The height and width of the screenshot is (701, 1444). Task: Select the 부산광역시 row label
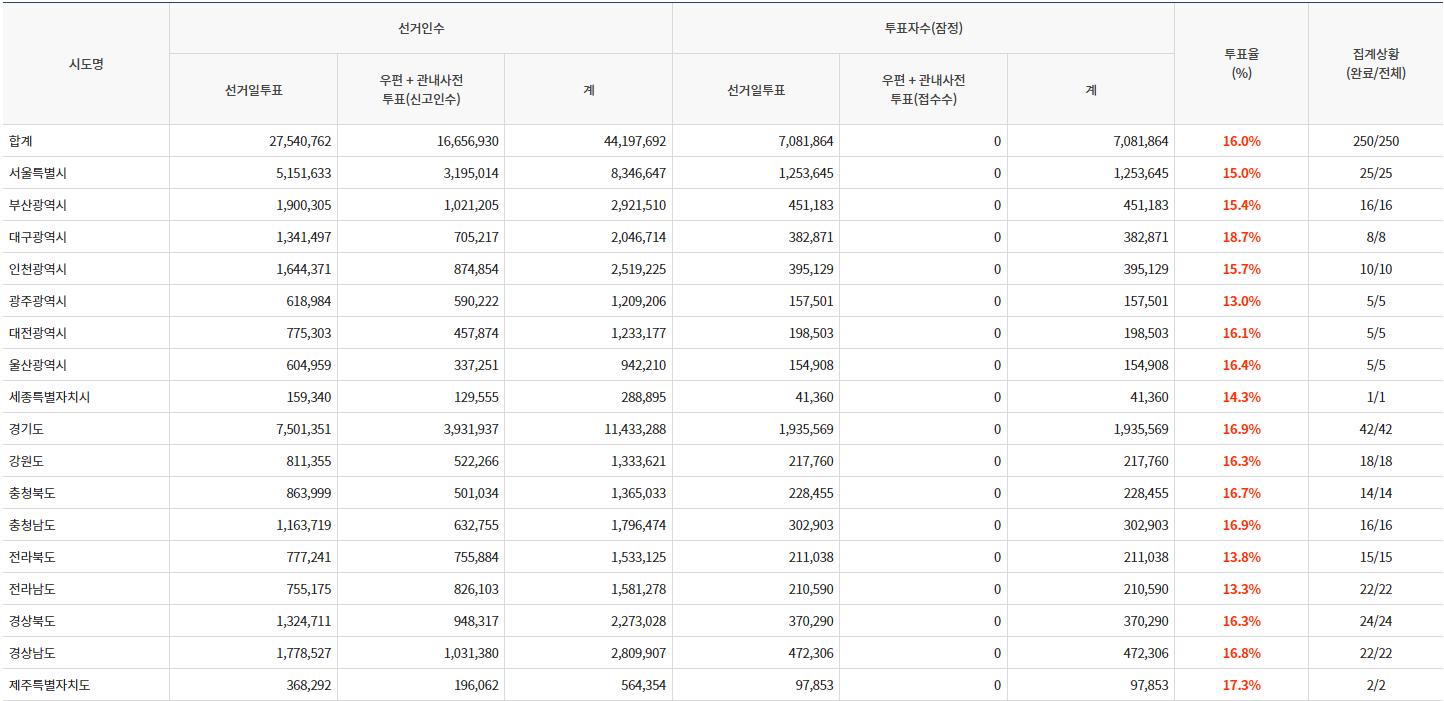click(x=37, y=205)
